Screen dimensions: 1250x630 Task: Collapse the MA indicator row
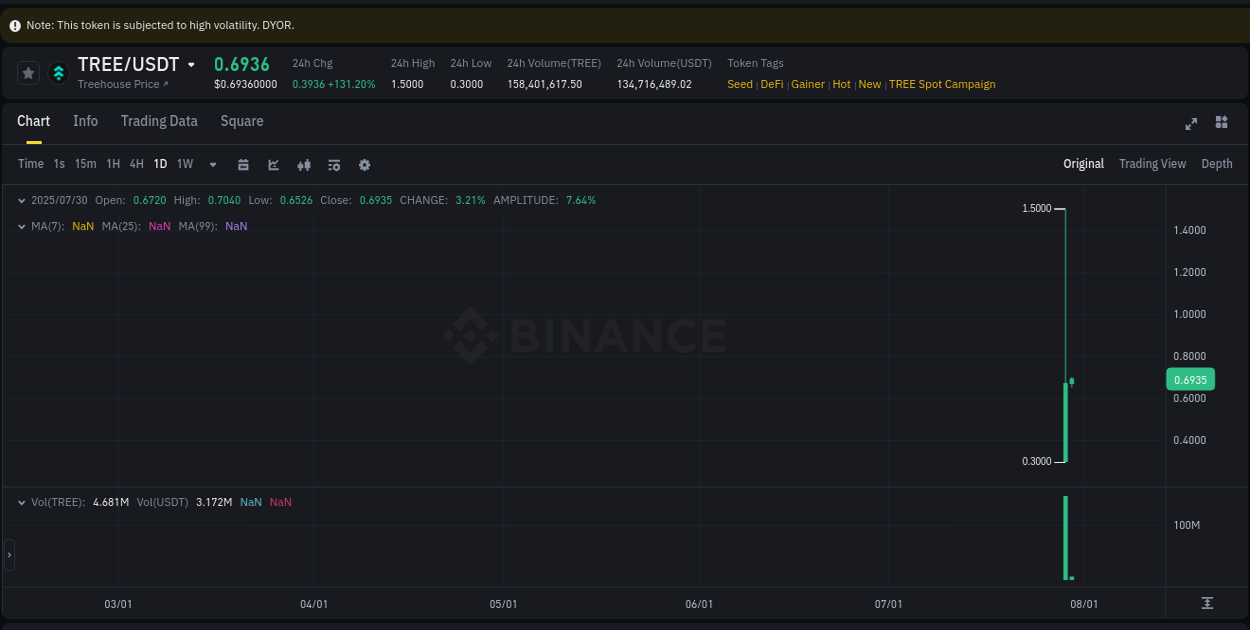tap(21, 226)
